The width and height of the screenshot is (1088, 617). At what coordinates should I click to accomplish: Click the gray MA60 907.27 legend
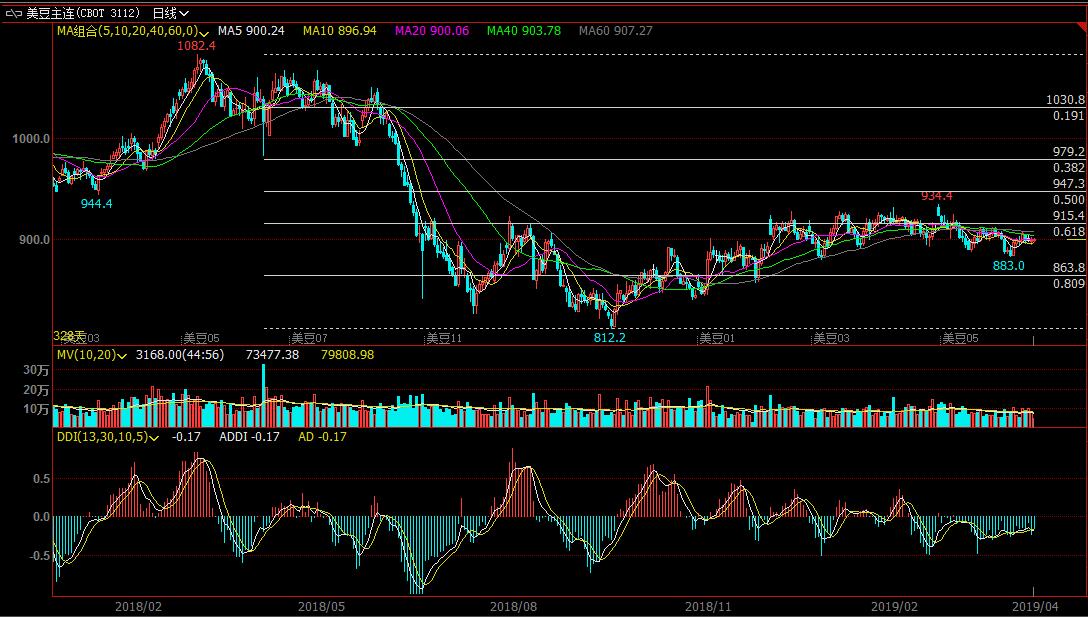pyautogui.click(x=615, y=31)
